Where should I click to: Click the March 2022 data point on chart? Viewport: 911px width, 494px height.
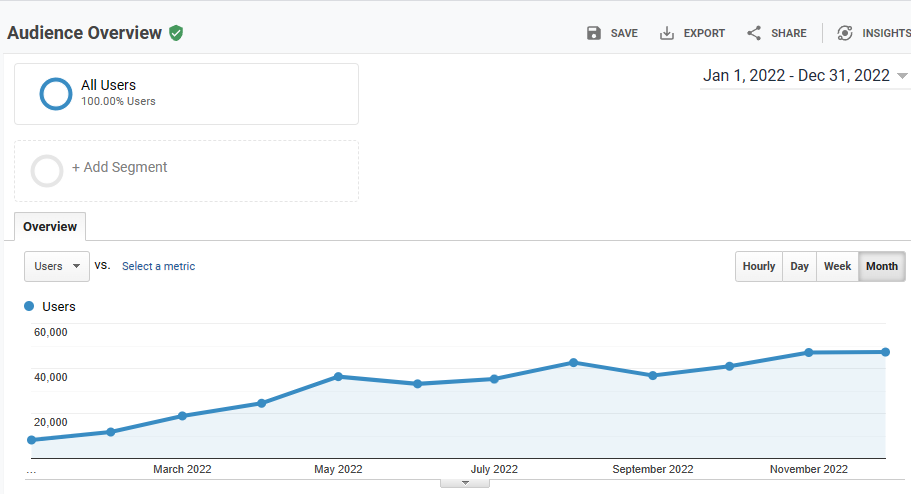click(x=182, y=416)
